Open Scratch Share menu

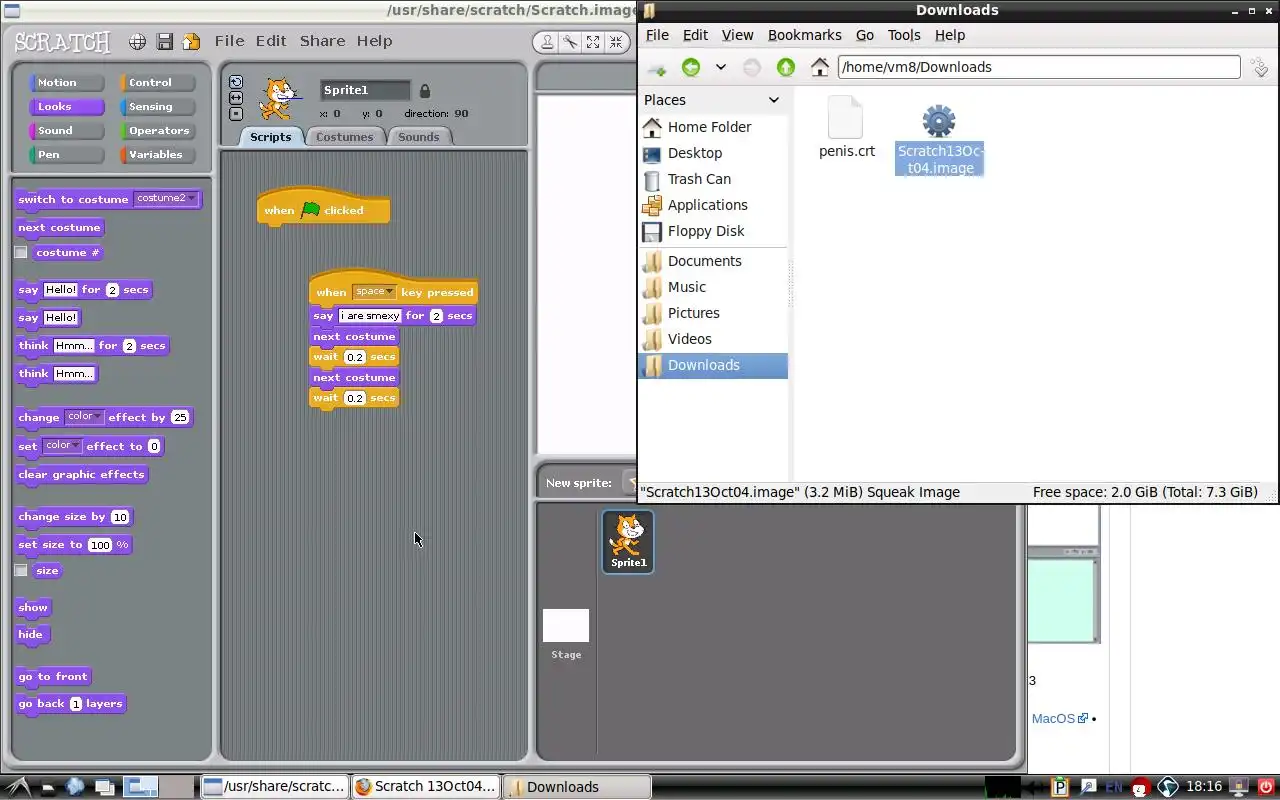click(x=322, y=41)
